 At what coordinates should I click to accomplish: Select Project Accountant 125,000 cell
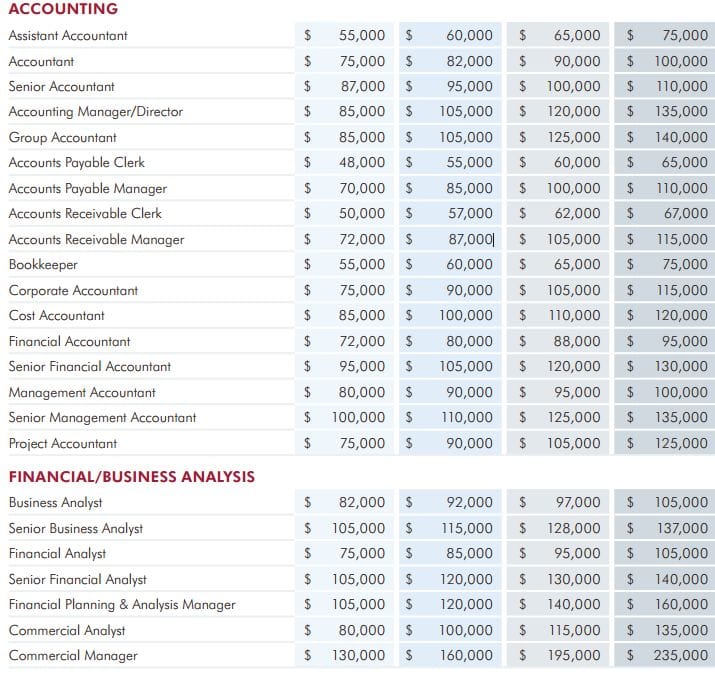[664, 443]
